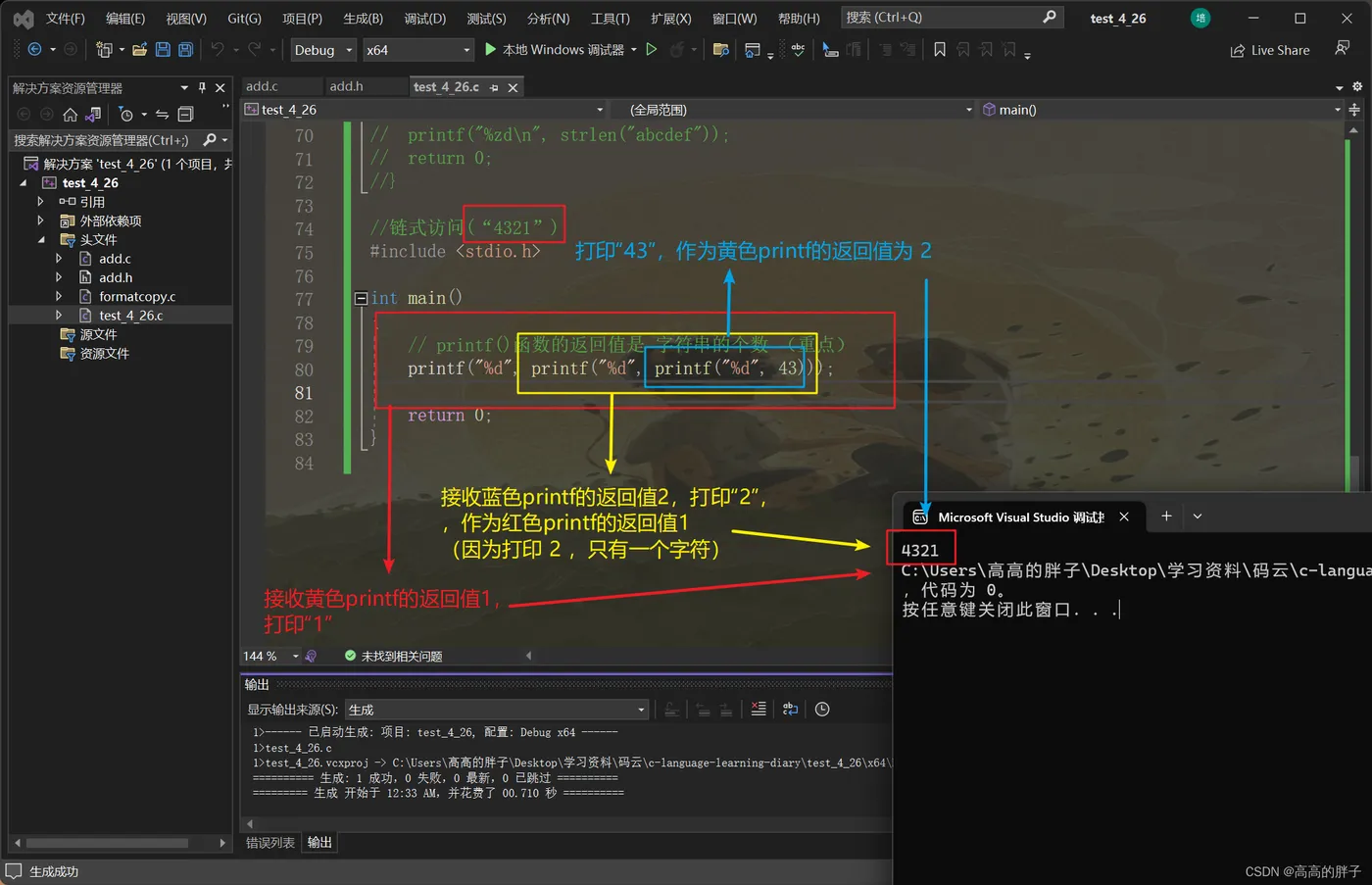Switch to the 错误列表 tab

[x=270, y=843]
